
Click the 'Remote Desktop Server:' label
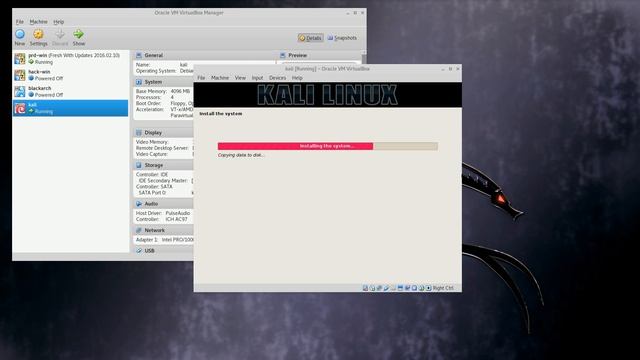(162, 148)
